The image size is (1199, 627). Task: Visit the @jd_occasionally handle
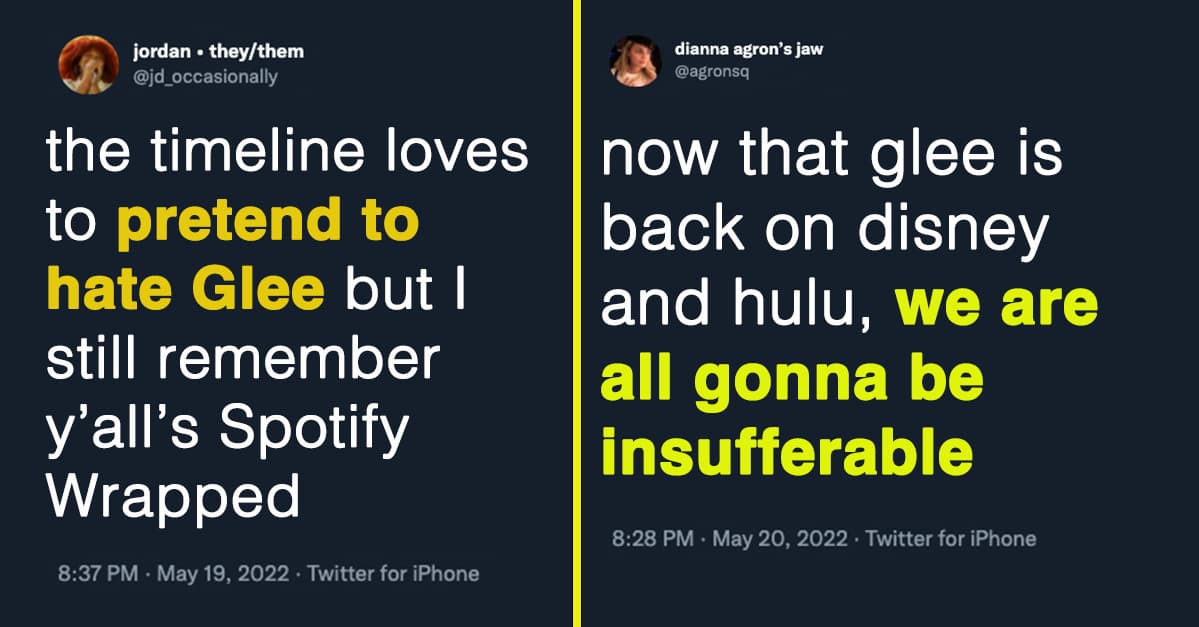point(205,76)
